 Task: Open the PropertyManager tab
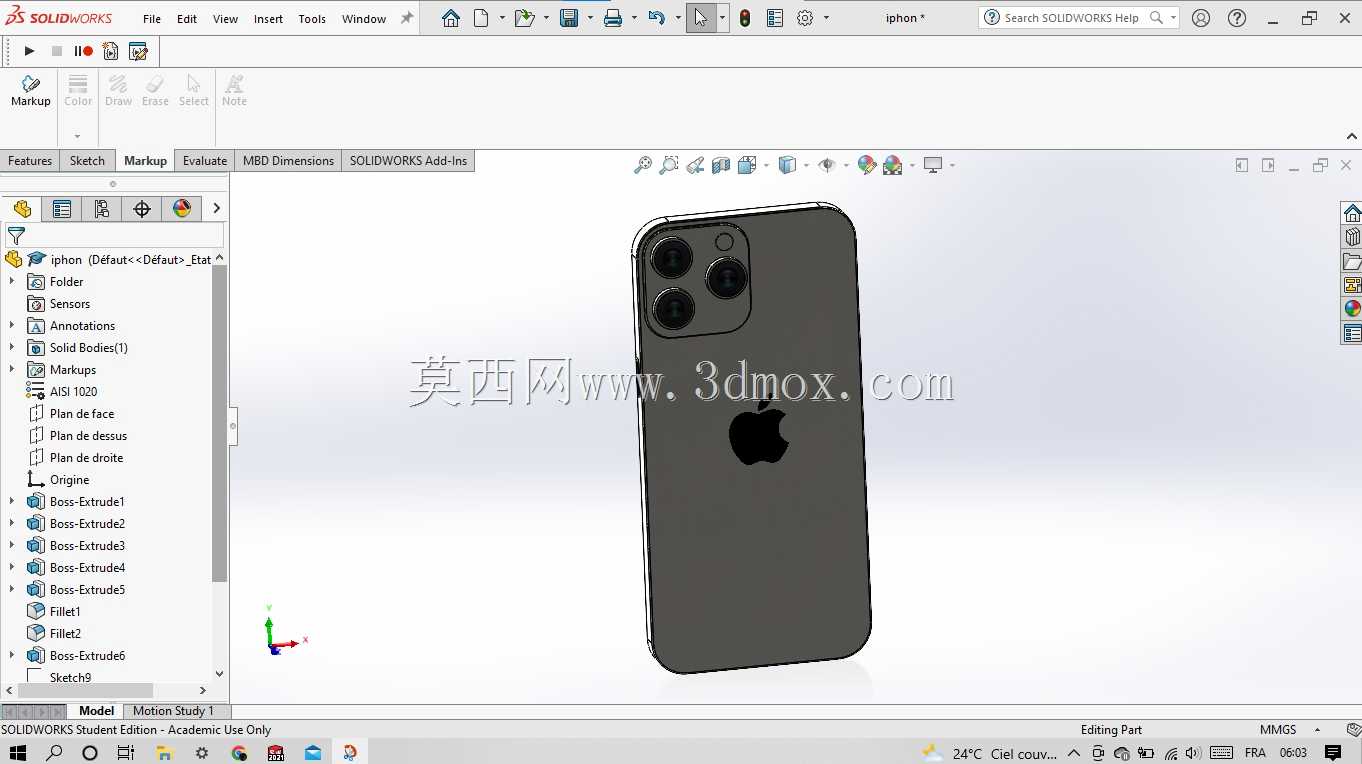click(x=62, y=209)
